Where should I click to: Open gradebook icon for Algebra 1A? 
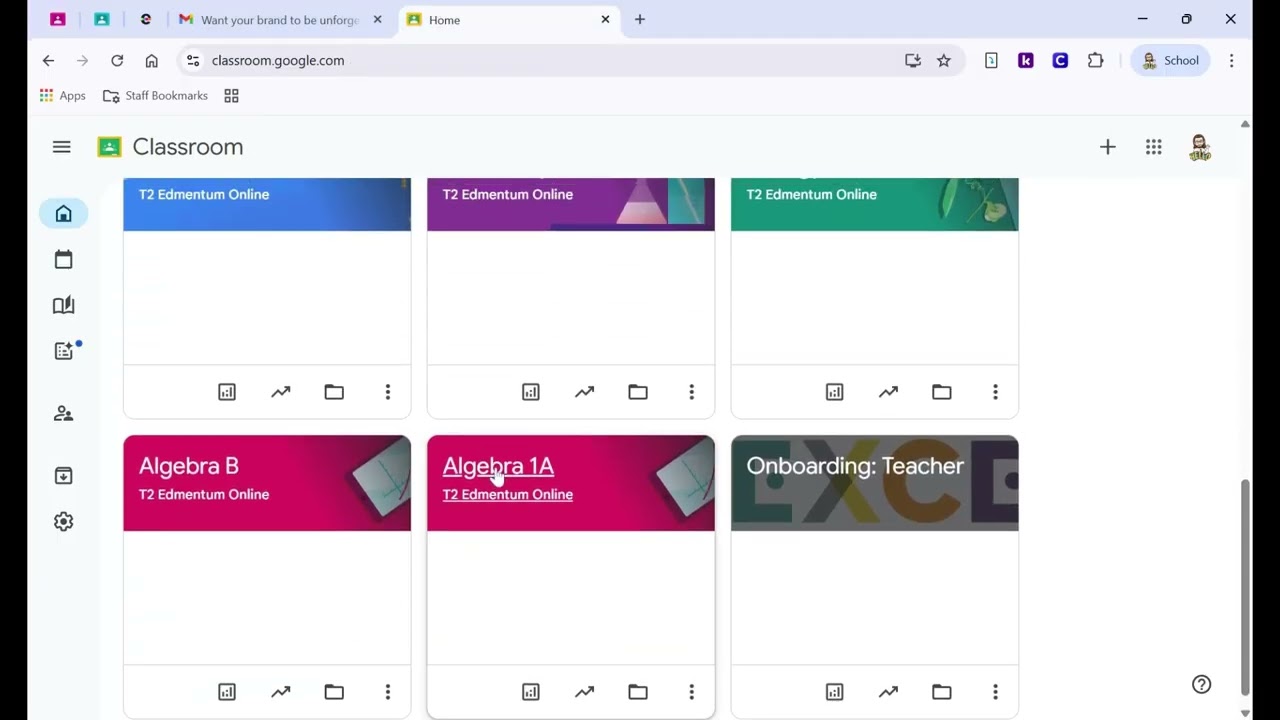coord(531,692)
